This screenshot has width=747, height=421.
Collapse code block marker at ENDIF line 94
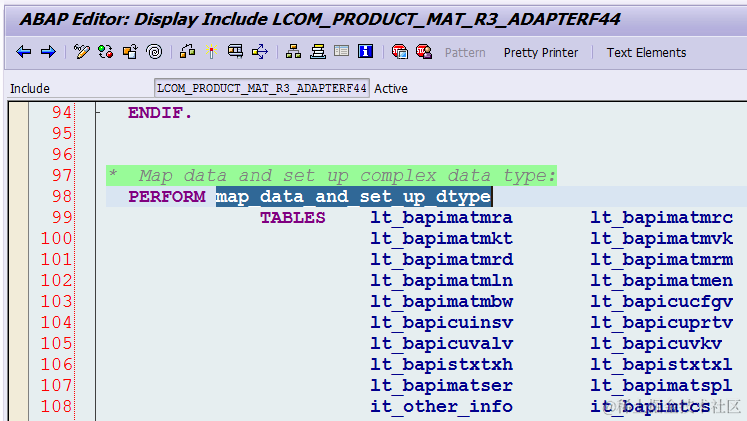tap(98, 113)
